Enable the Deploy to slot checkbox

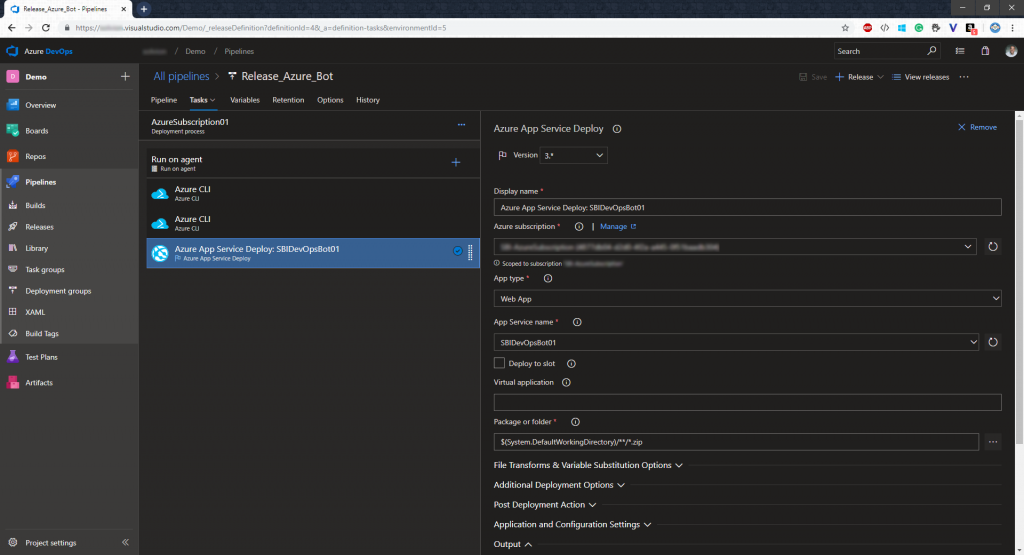[500, 363]
